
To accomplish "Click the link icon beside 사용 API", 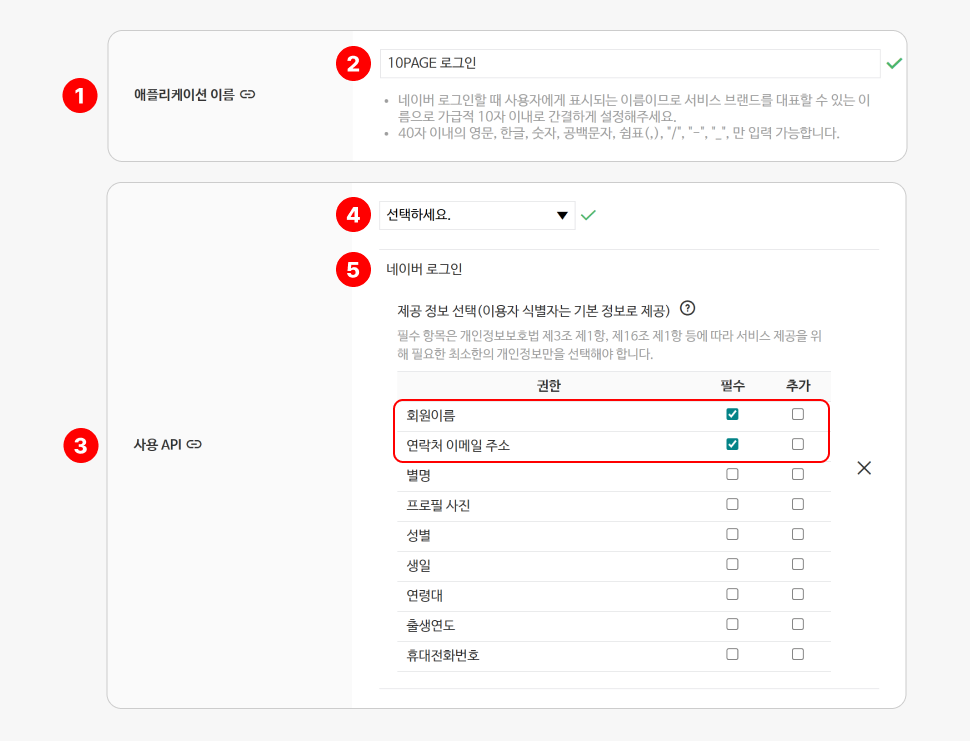I will click(194, 444).
